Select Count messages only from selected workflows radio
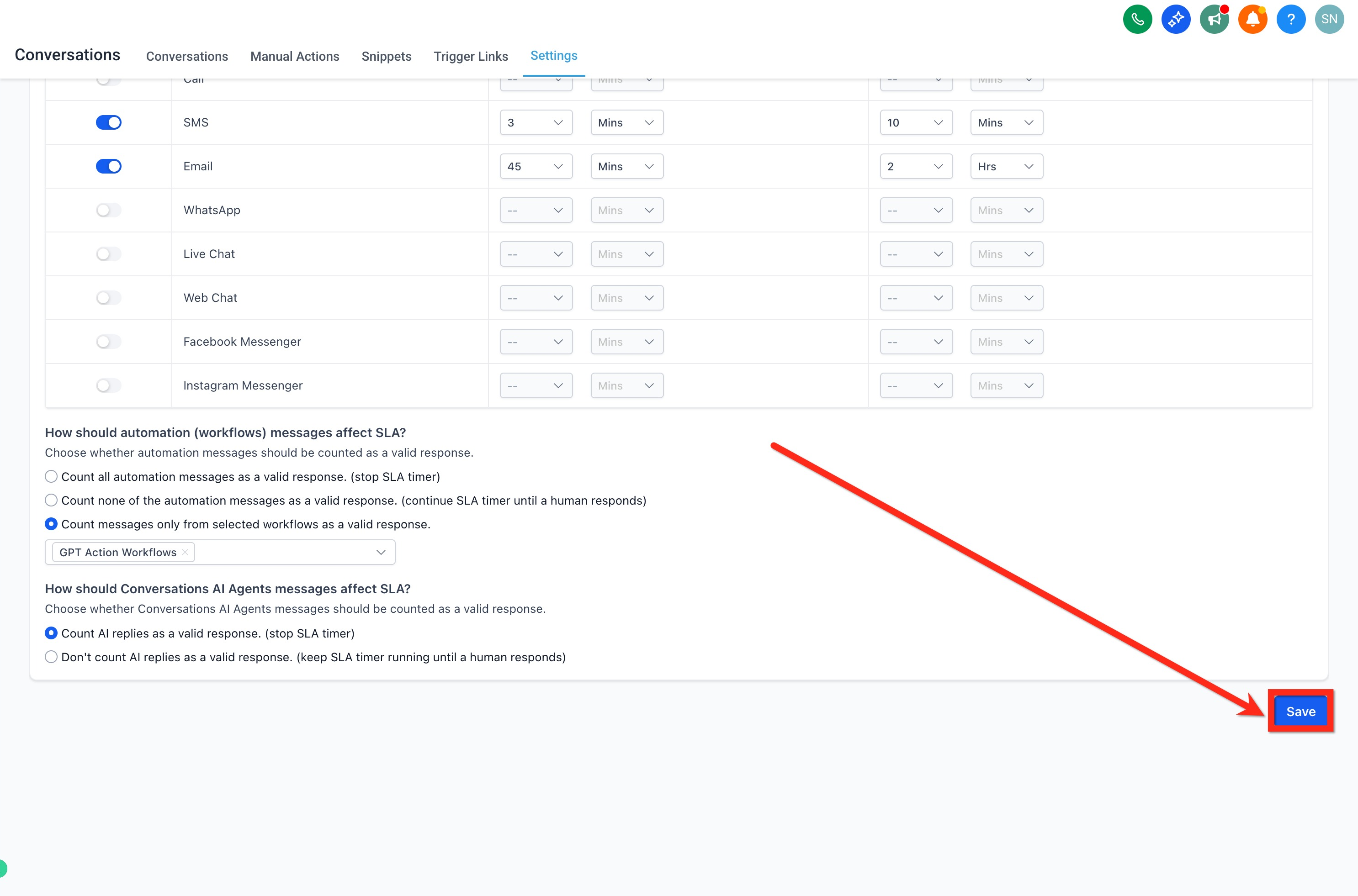This screenshot has height=896, width=1358. [x=51, y=524]
